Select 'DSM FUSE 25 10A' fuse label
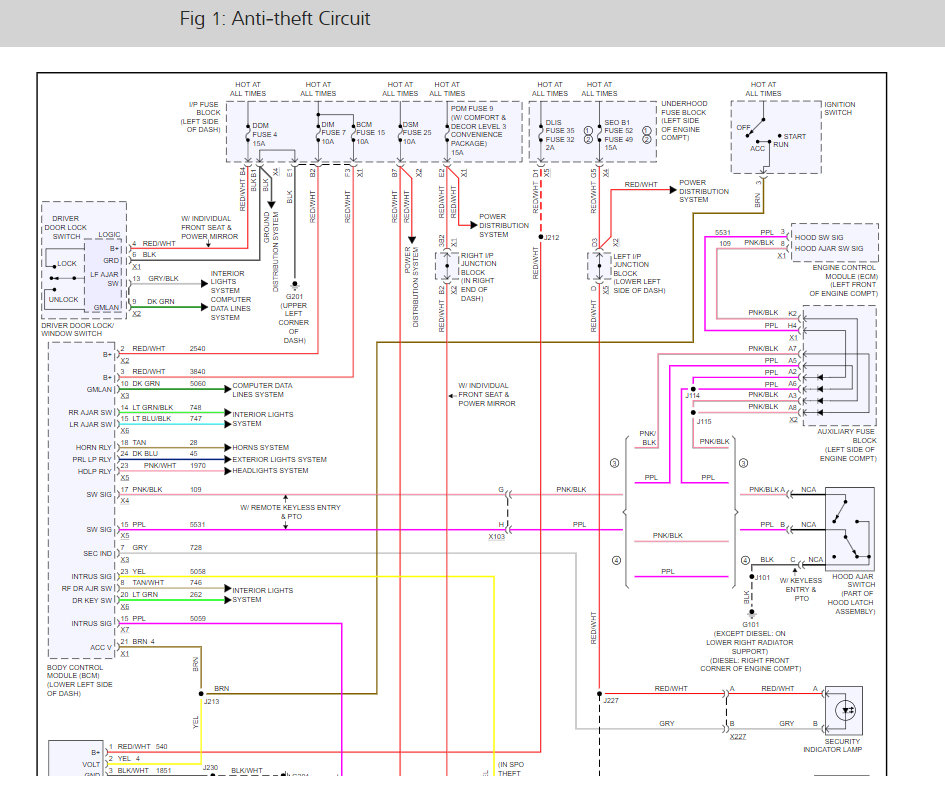This screenshot has width=945, height=807. click(x=416, y=133)
